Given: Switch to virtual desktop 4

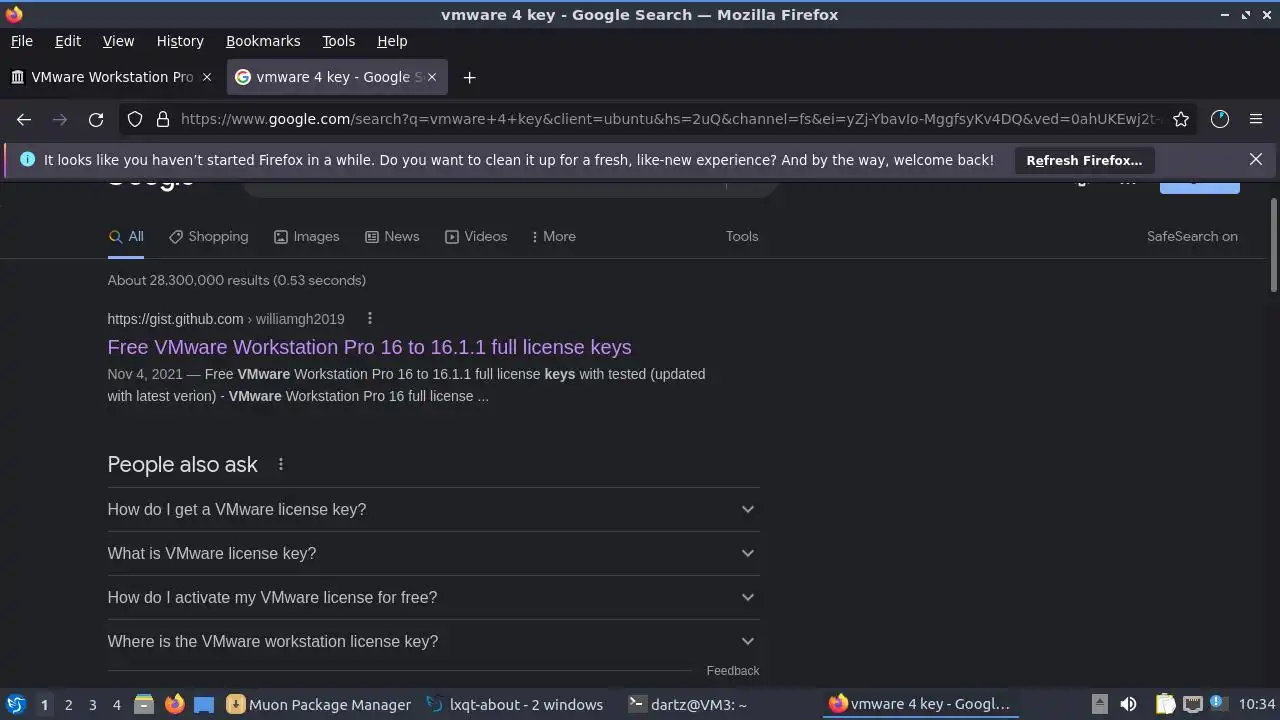Looking at the screenshot, I should click(116, 705).
